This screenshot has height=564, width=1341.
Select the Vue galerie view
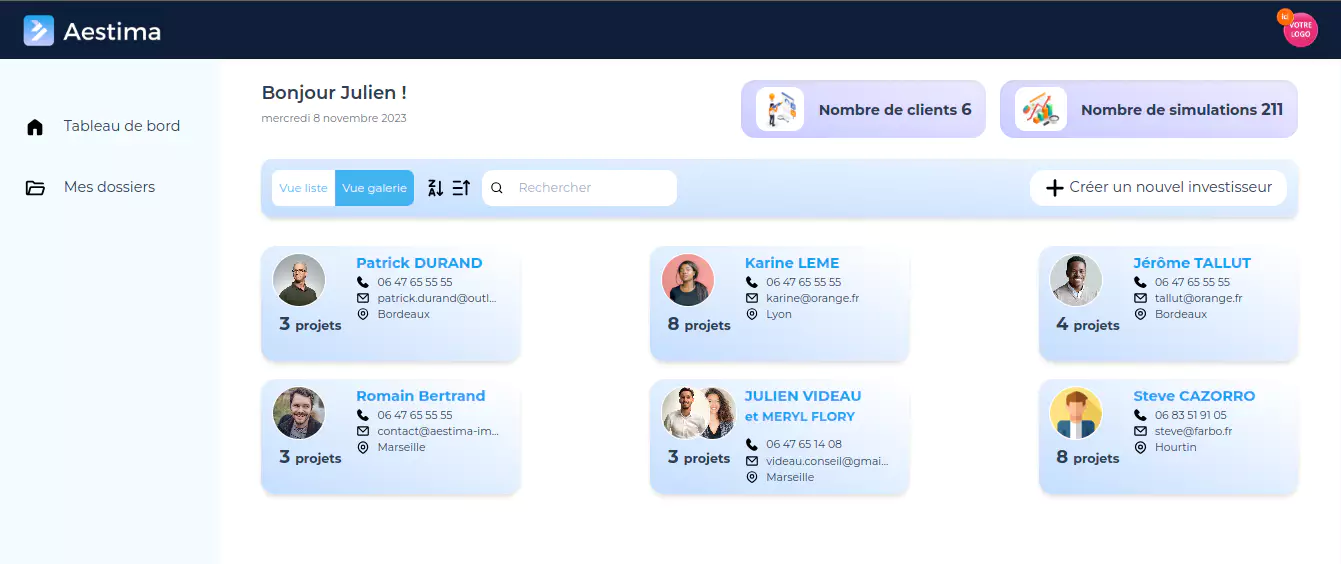374,188
